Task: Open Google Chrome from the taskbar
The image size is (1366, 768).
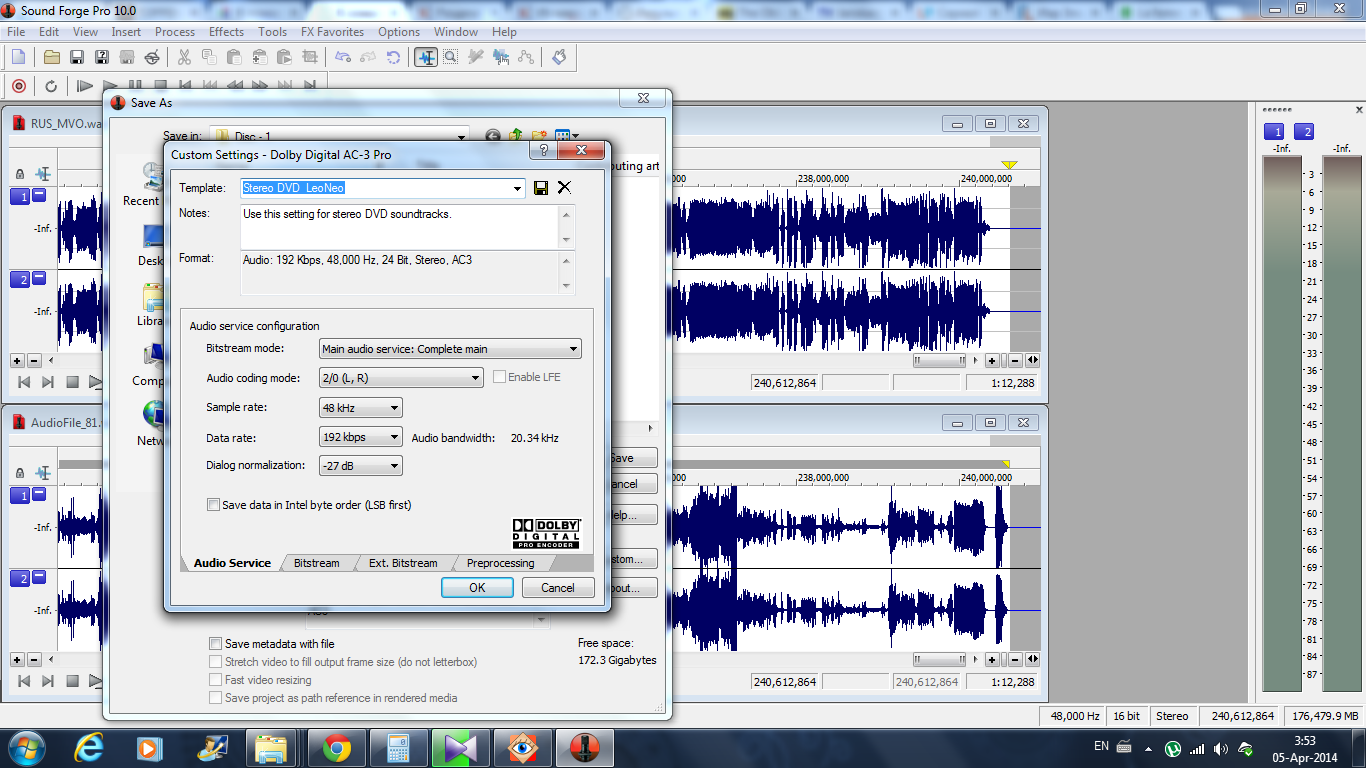Action: pyautogui.click(x=336, y=747)
